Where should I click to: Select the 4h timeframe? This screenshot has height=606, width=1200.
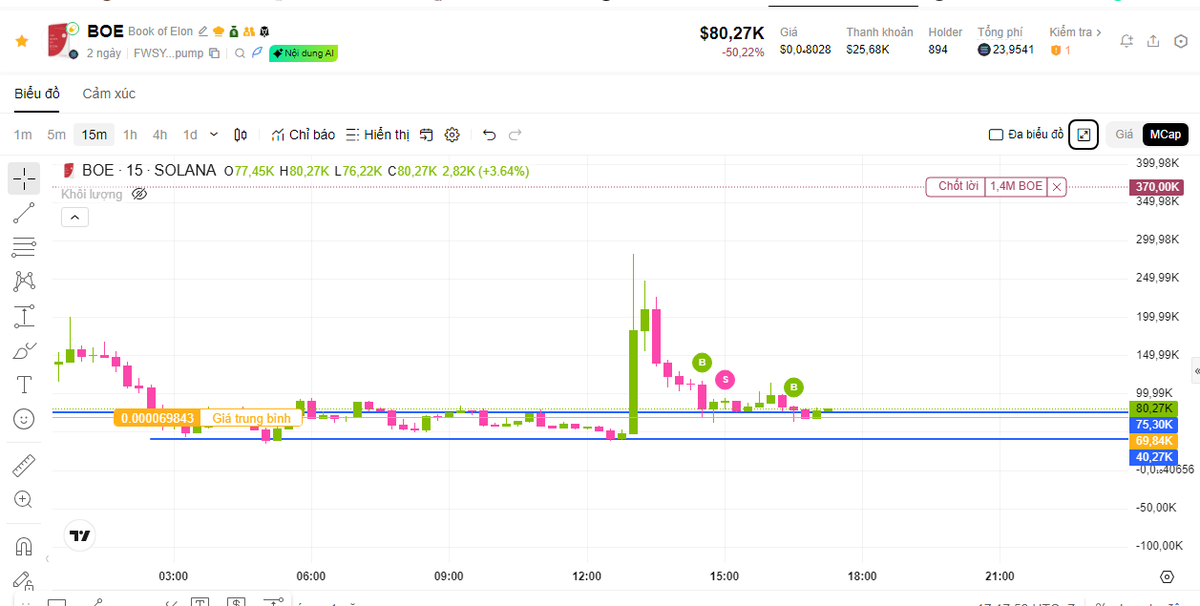point(160,135)
